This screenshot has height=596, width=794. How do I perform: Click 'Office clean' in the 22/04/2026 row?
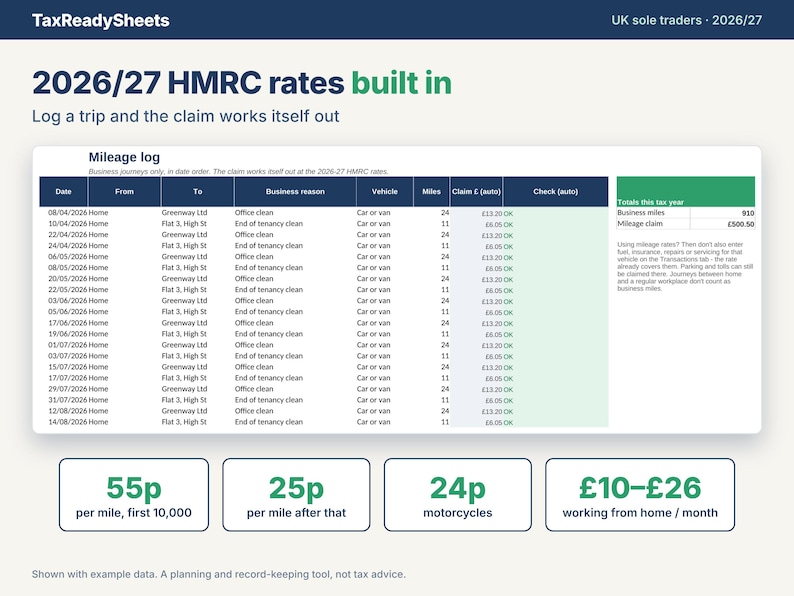(254, 235)
